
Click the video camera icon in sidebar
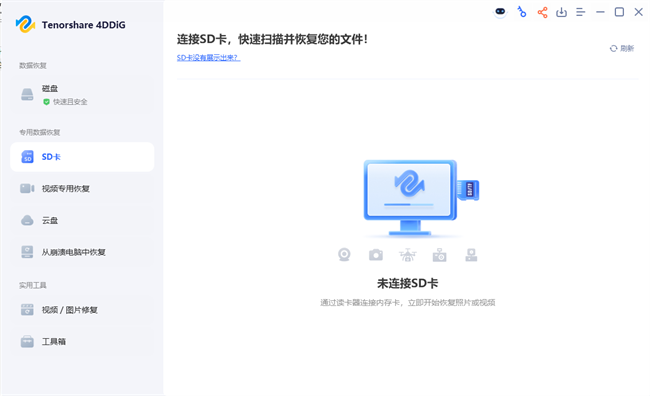tap(27, 189)
